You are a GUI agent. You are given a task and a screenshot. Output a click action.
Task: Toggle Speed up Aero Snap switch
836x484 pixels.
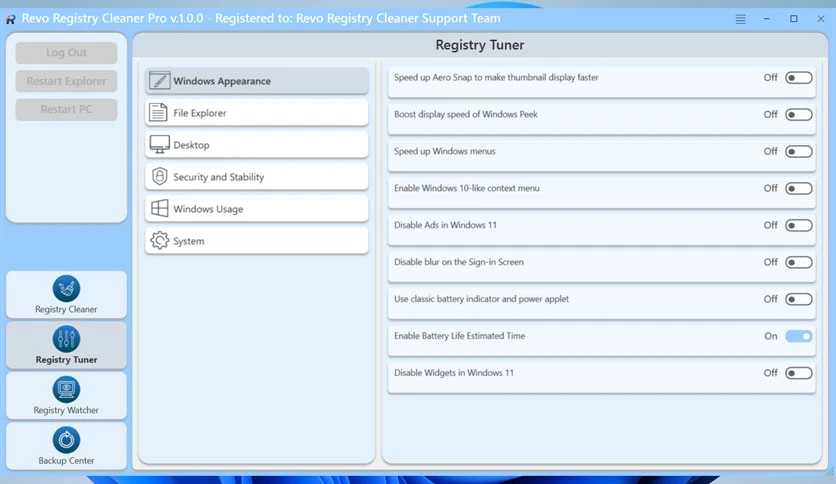[x=799, y=78]
